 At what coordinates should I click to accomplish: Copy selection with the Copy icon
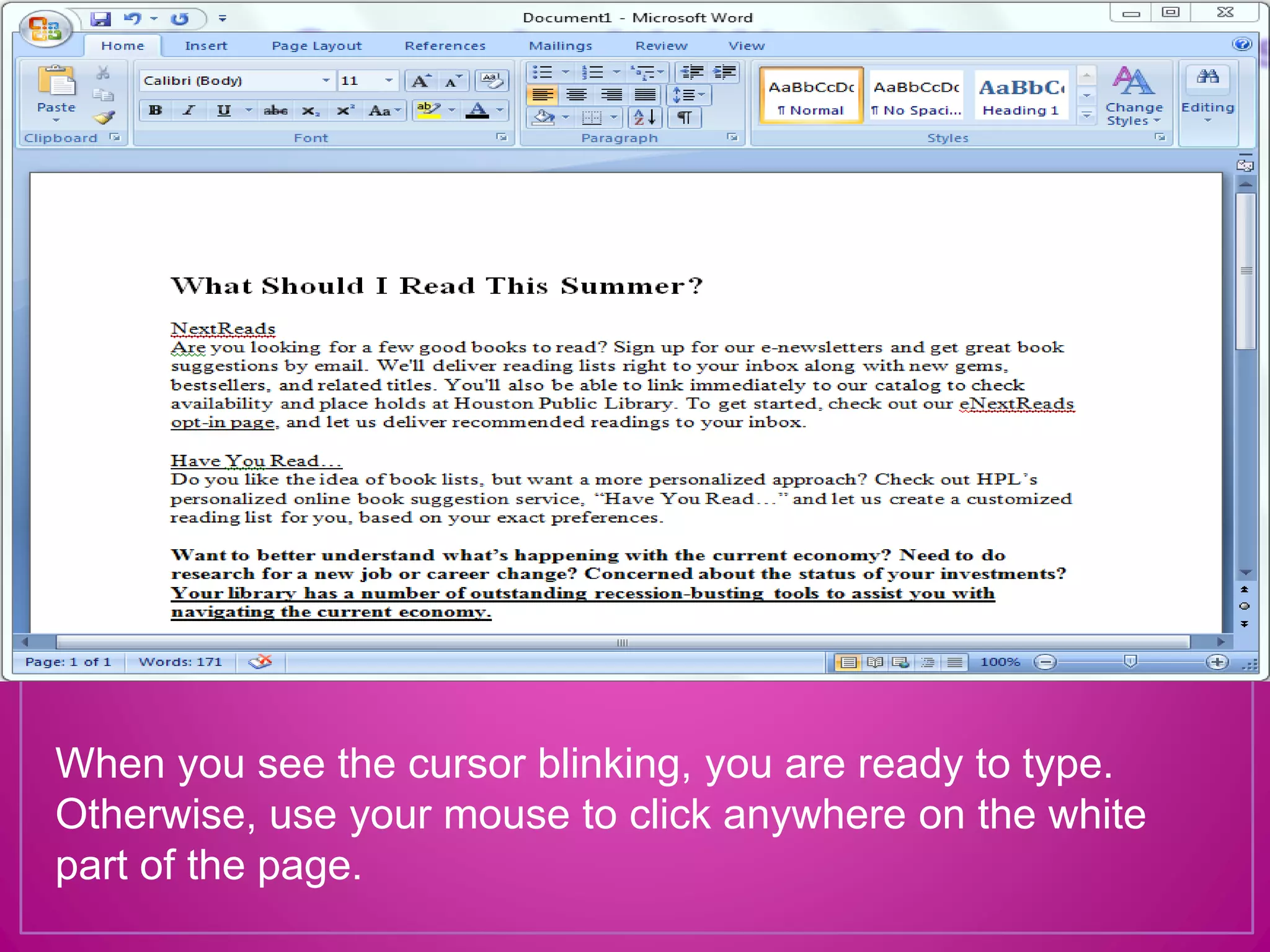[x=103, y=95]
